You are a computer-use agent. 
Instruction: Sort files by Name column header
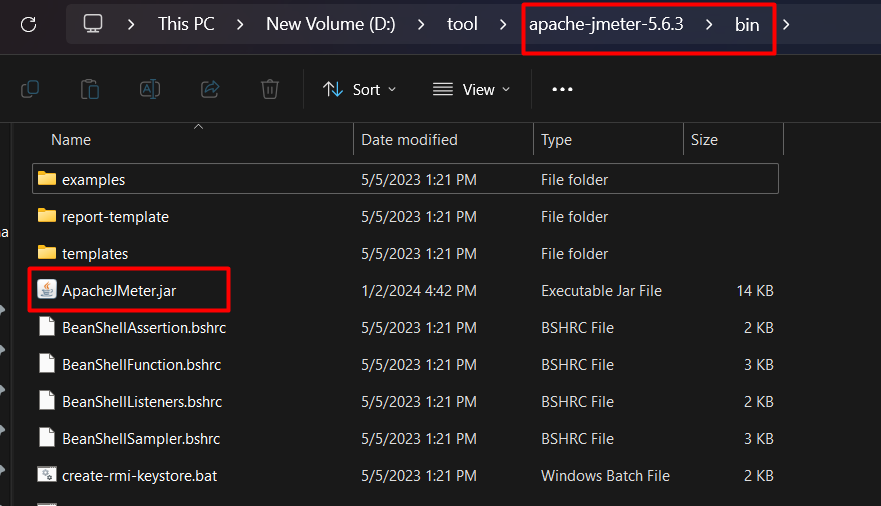pos(71,140)
